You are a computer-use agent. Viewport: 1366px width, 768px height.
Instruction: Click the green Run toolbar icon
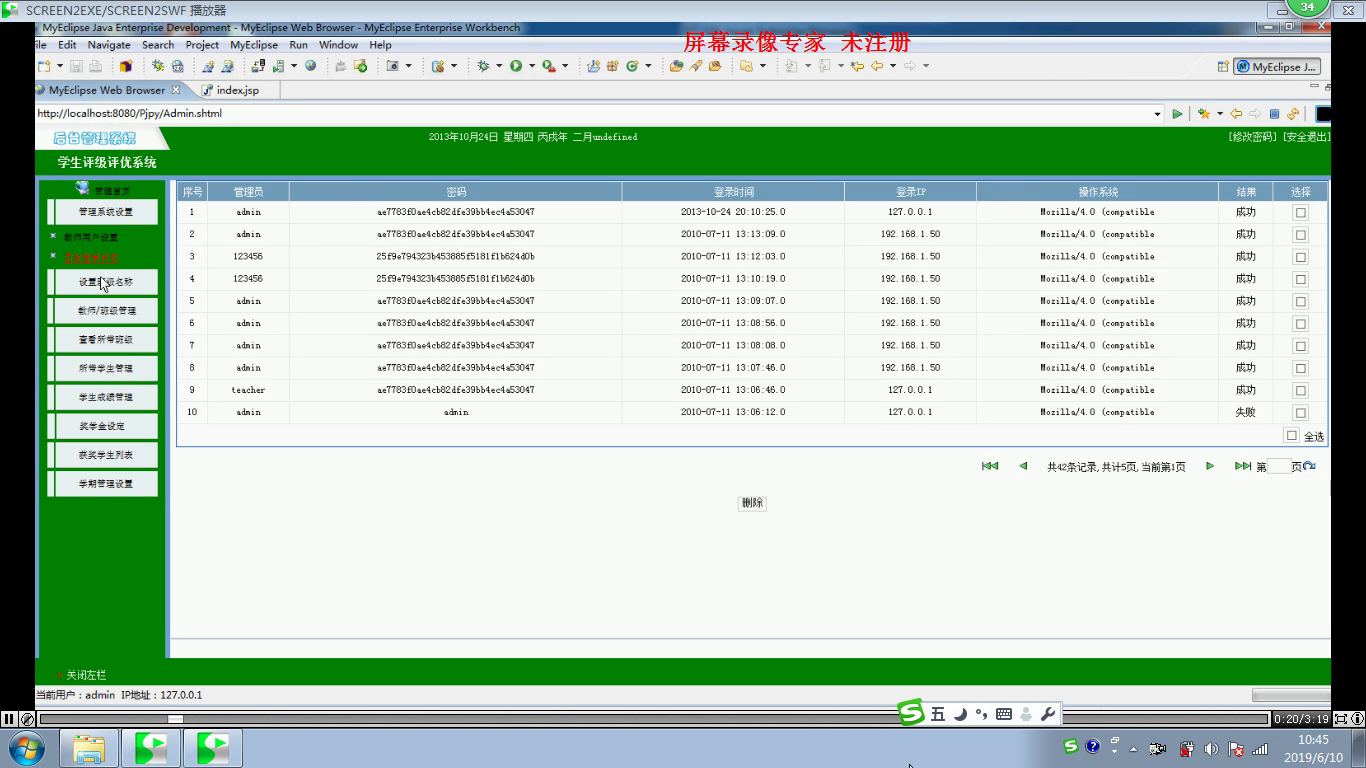[x=516, y=66]
